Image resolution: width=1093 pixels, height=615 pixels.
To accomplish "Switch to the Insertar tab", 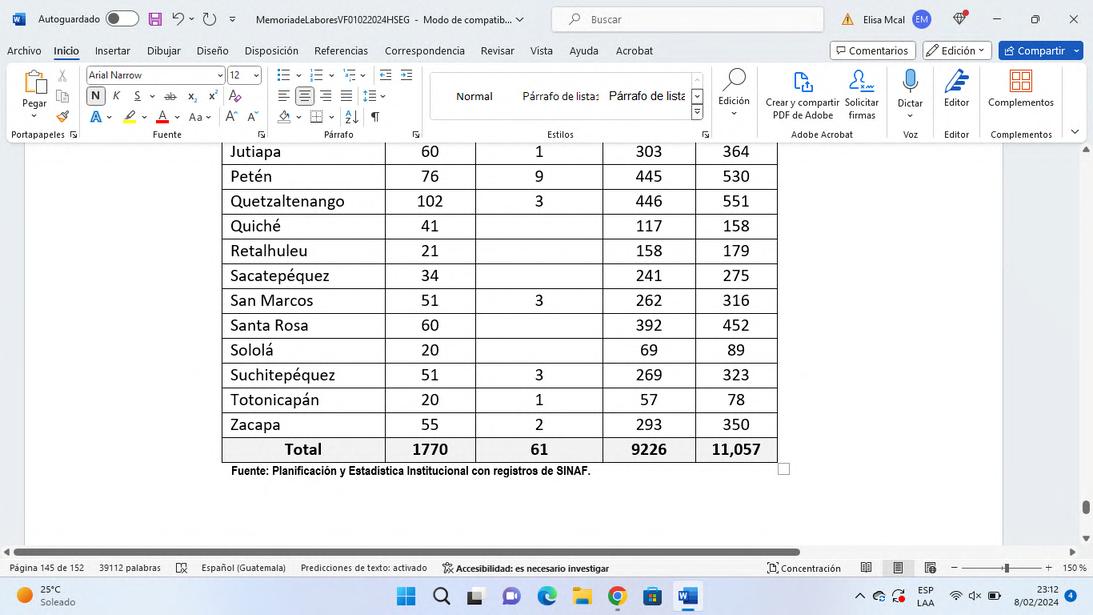I will 112,51.
